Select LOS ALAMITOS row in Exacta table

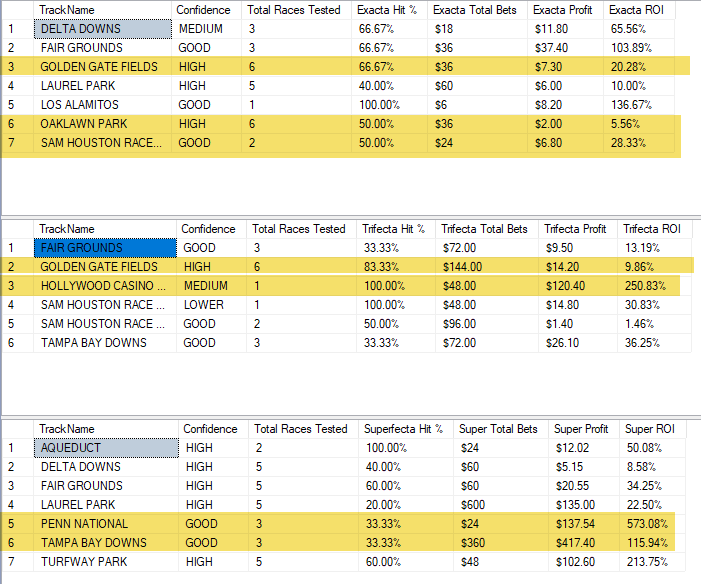pyautogui.click(x=338, y=105)
